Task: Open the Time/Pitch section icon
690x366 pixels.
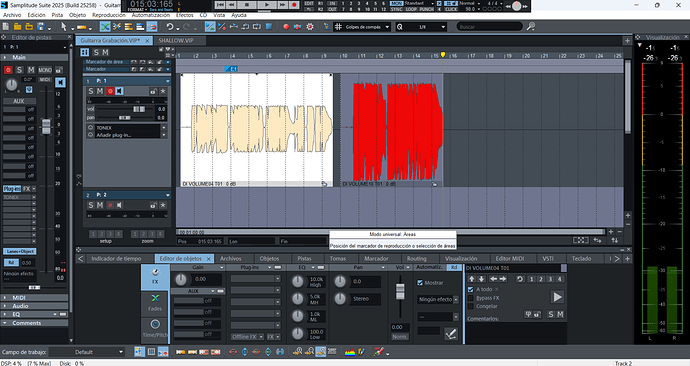Action: (x=155, y=329)
